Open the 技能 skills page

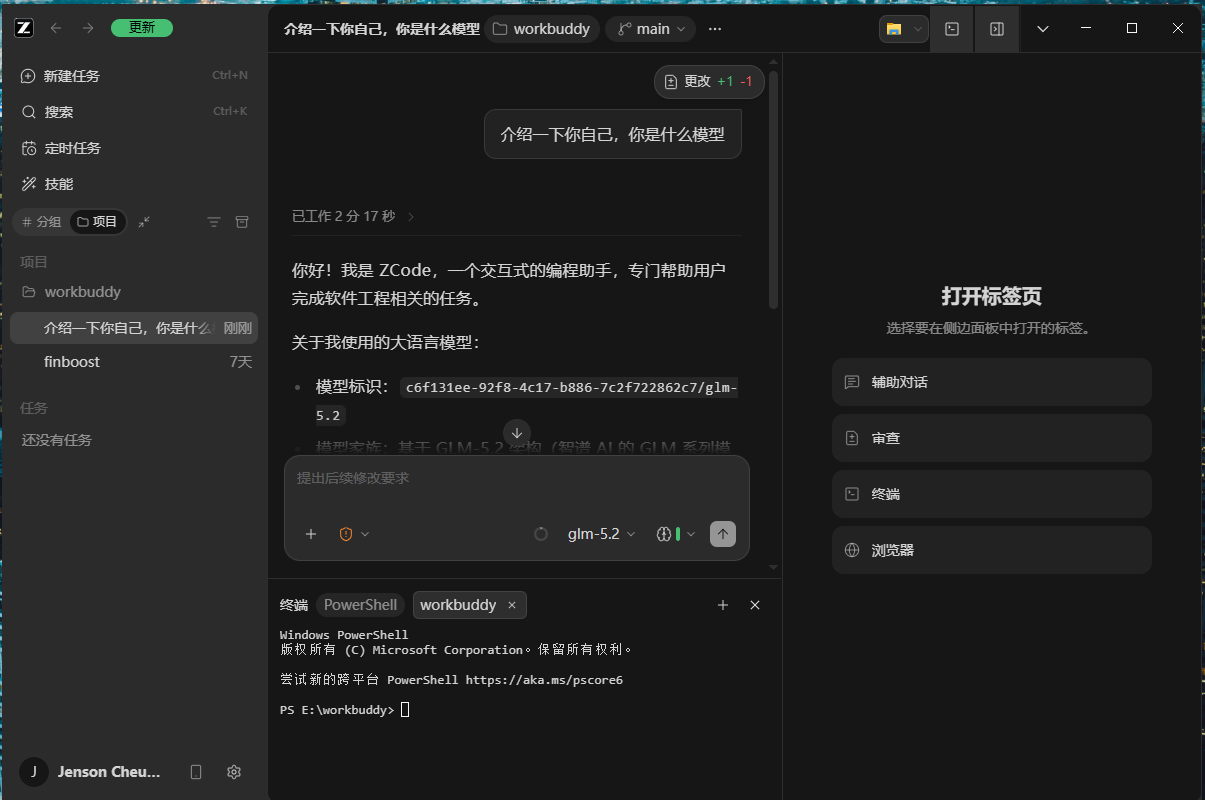134,184
